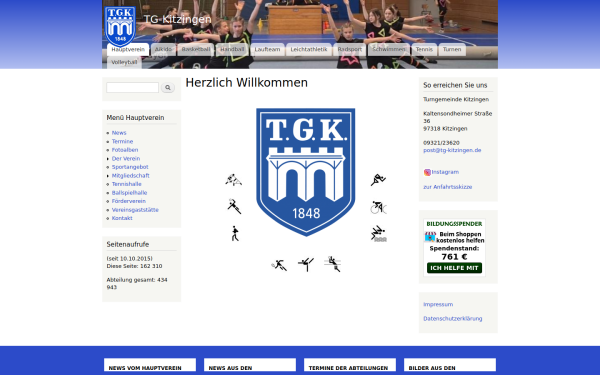This screenshot has width=600, height=375.
Task: Open the zur Anfahrtsskizze link
Action: (448, 187)
